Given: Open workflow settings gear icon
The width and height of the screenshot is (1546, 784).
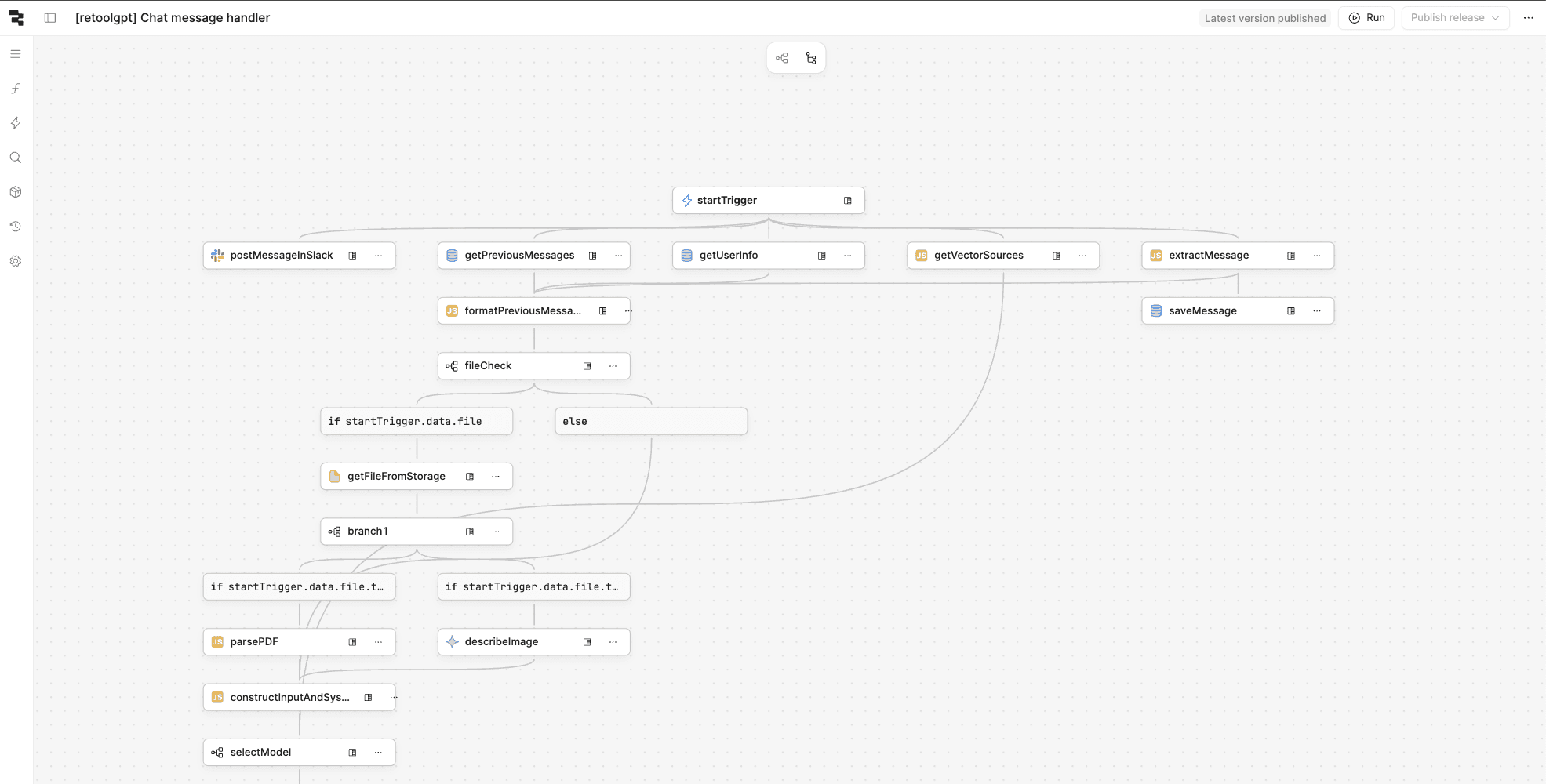Looking at the screenshot, I should coord(16,261).
